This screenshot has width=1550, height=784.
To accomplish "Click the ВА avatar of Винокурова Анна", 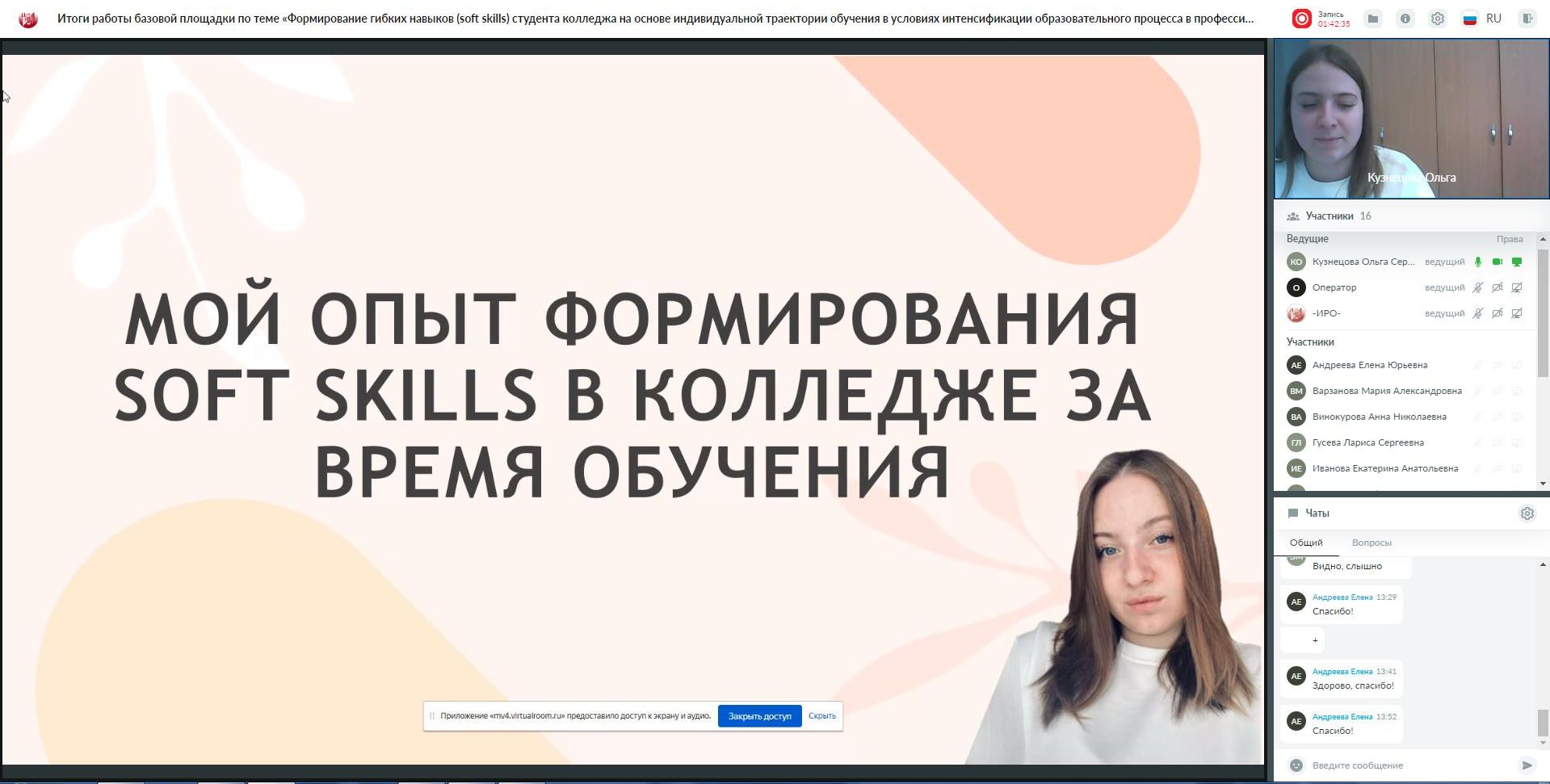I will point(1296,417).
